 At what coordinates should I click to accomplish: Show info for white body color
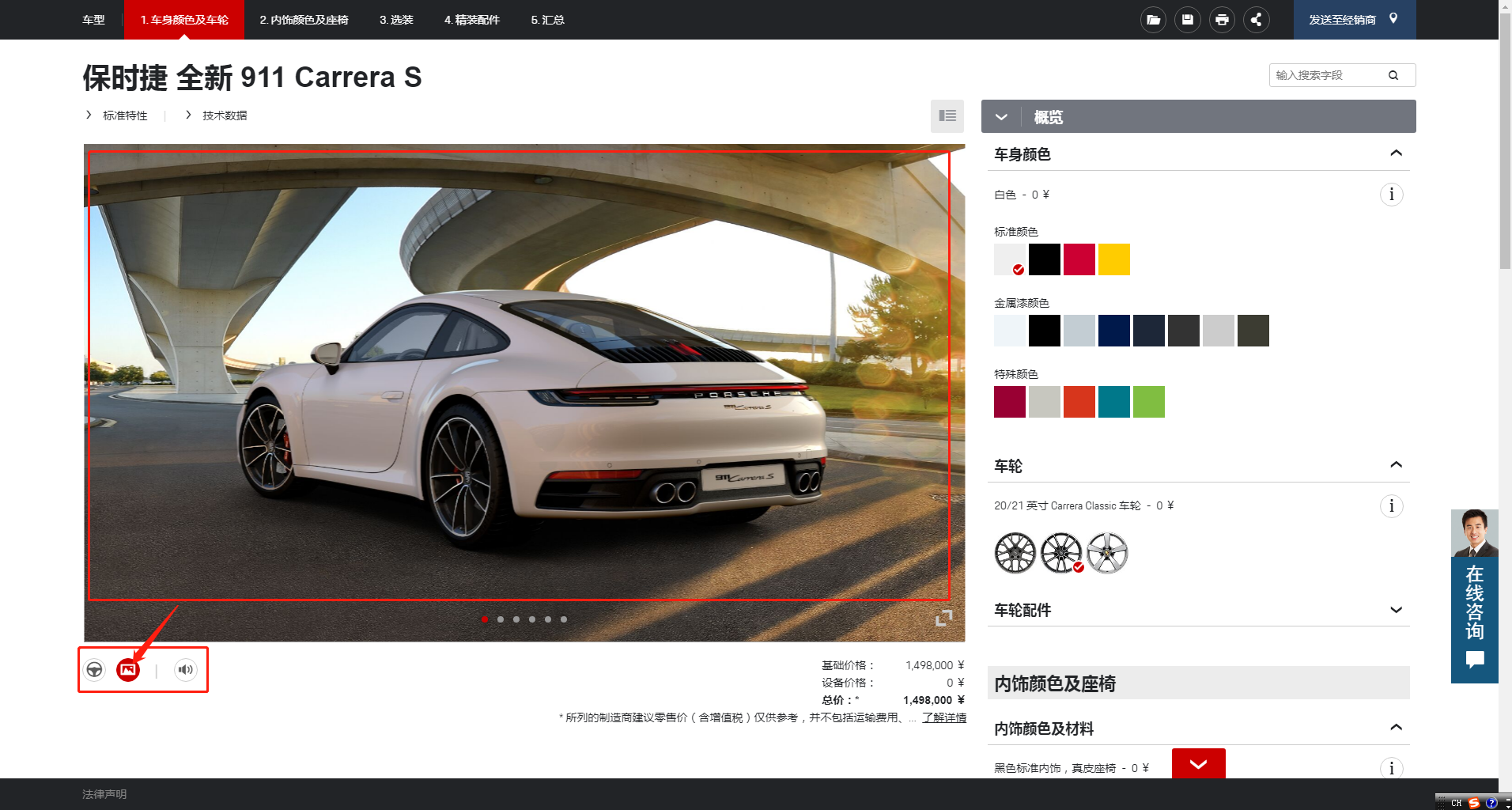[1391, 195]
